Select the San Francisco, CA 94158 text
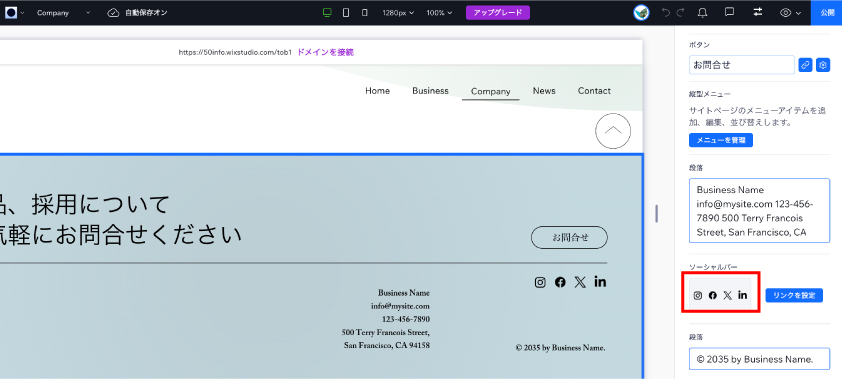 (387, 345)
